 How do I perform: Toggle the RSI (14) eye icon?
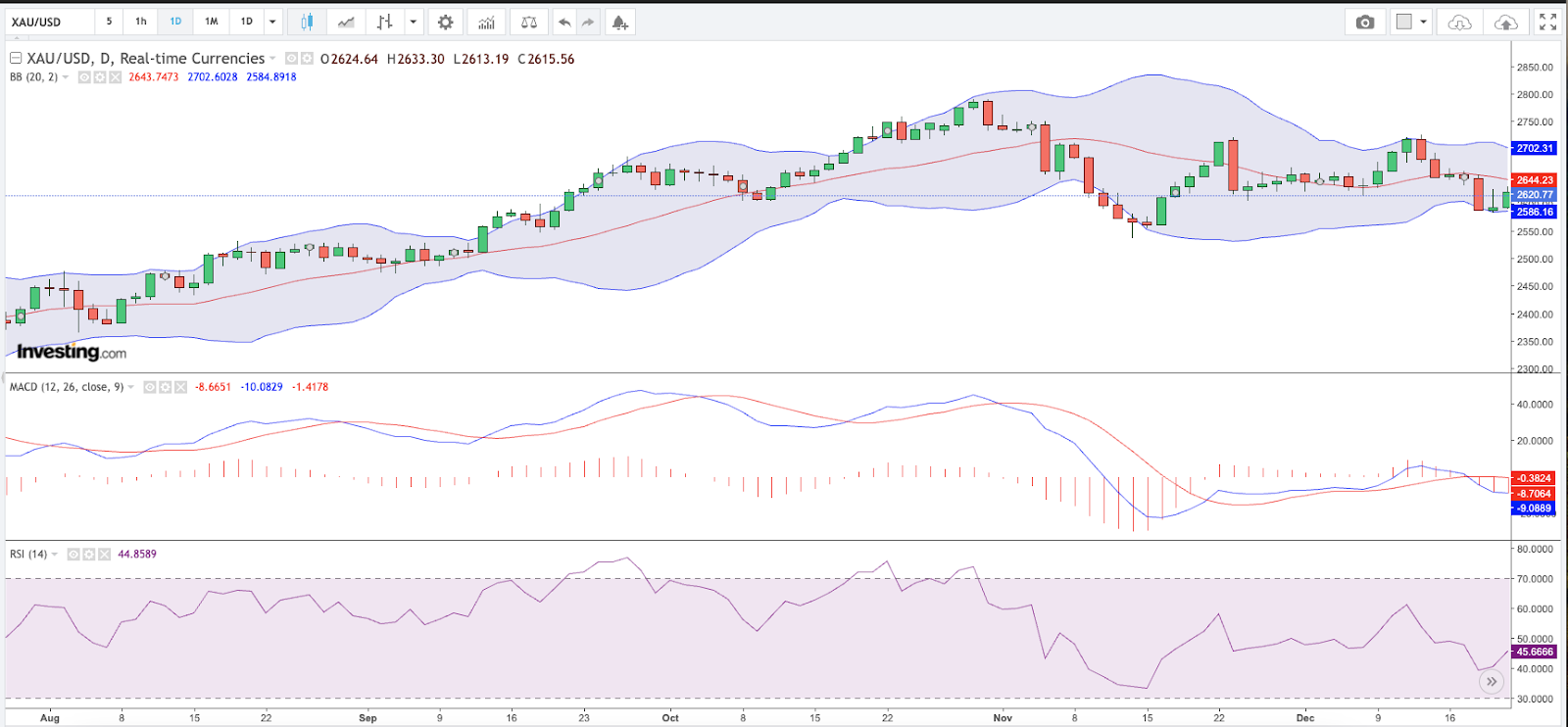pos(73,555)
